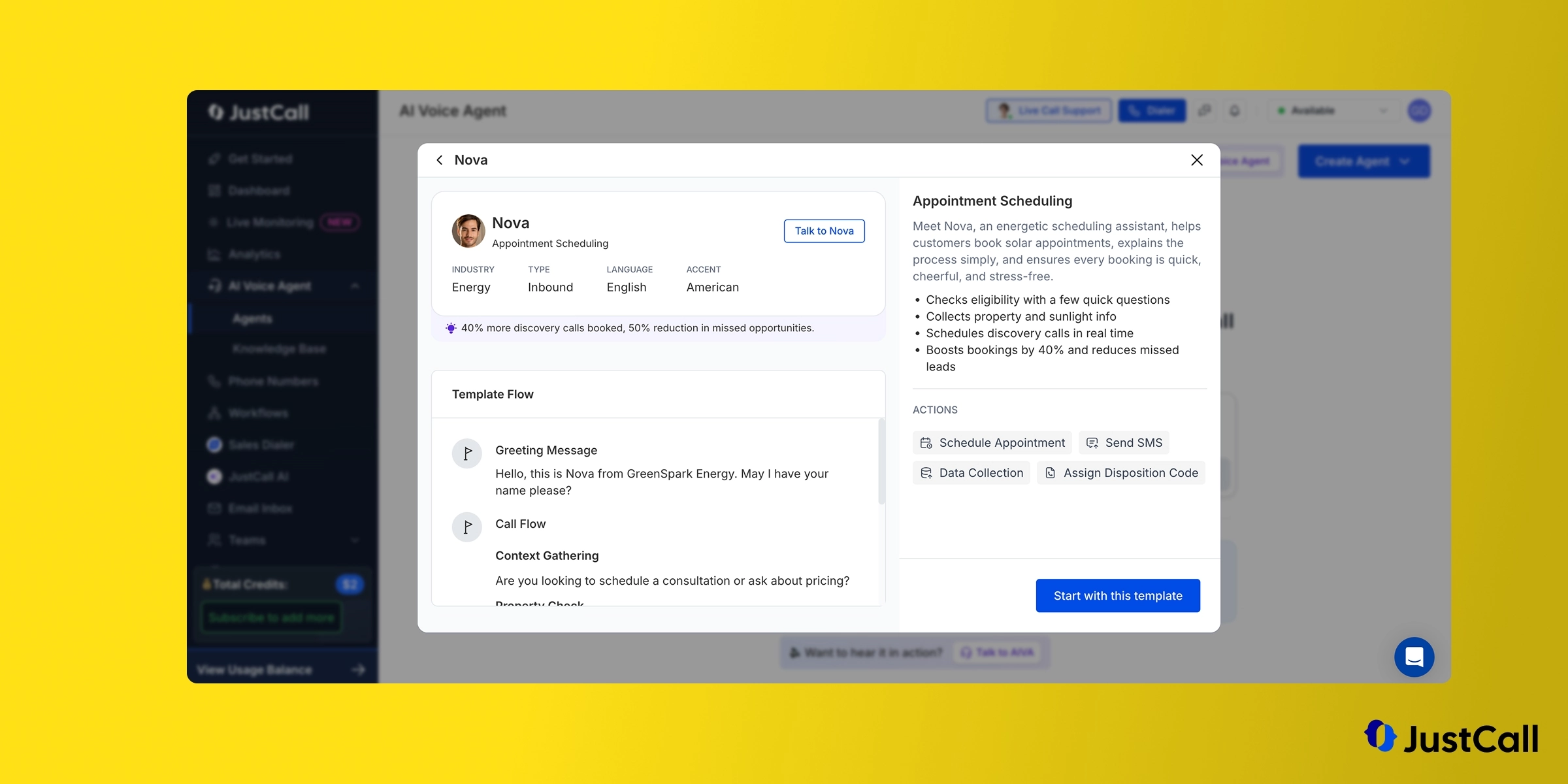1568x784 pixels.
Task: Start with this template
Action: tap(1118, 596)
